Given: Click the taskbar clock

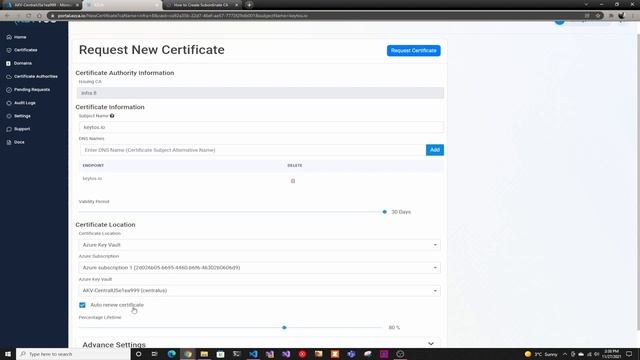Looking at the screenshot, I should 611,354.
